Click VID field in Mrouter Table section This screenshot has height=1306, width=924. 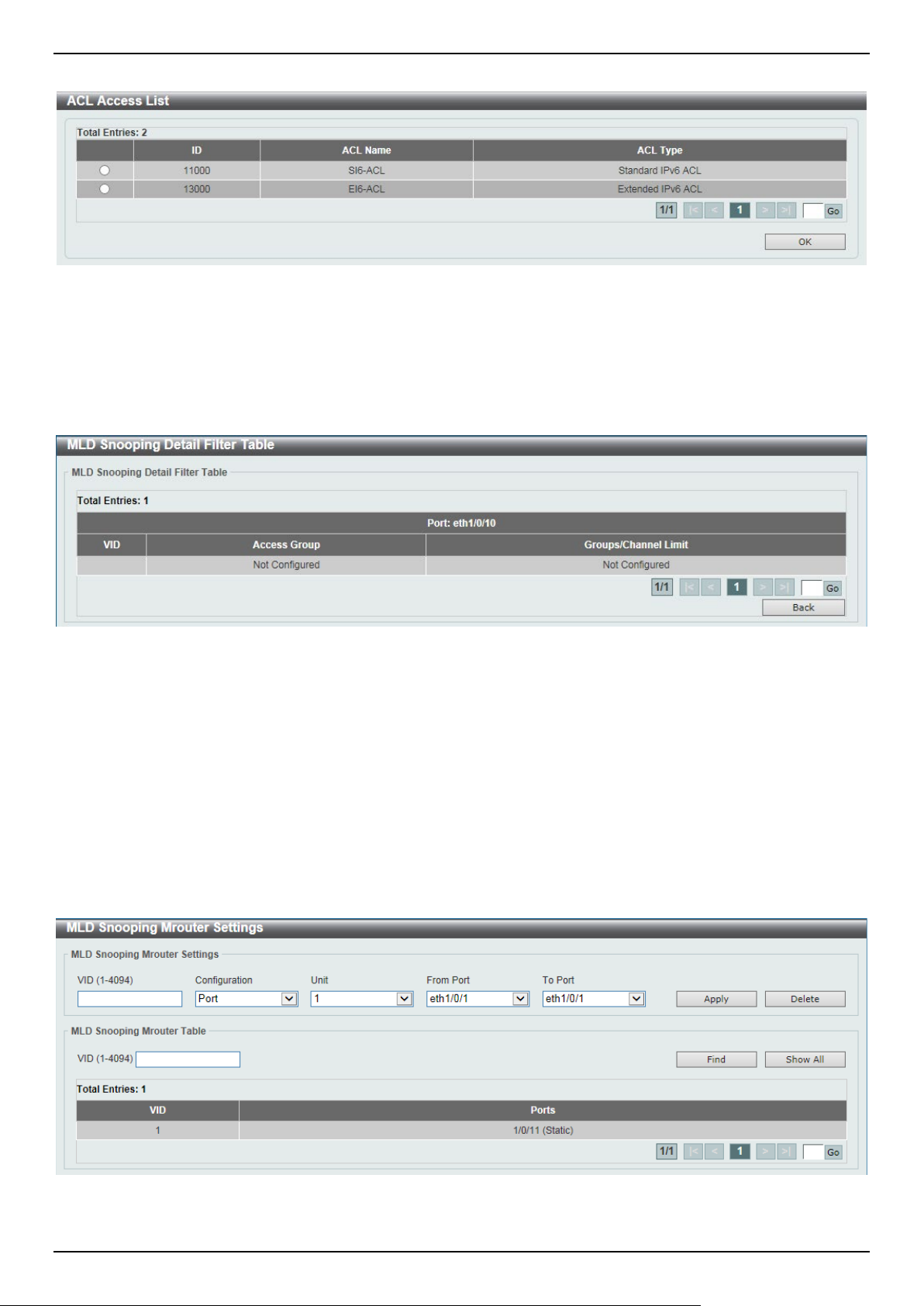point(188,1059)
